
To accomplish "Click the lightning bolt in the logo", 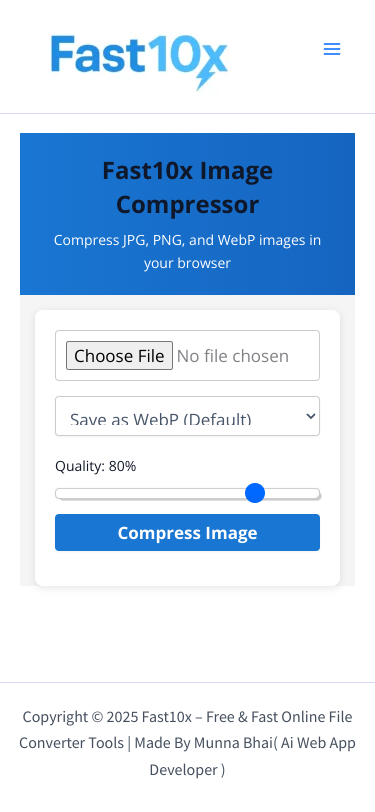I will 206,79.
